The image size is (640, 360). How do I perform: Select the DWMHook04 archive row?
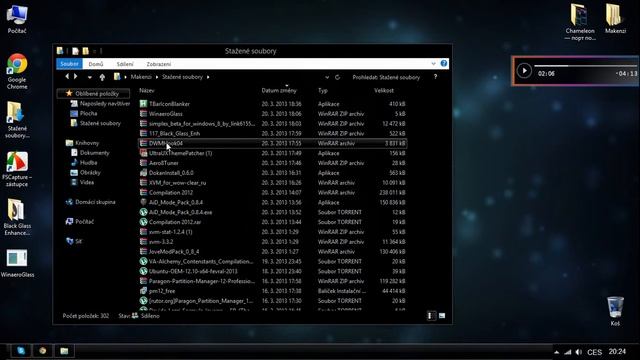[x=272, y=143]
